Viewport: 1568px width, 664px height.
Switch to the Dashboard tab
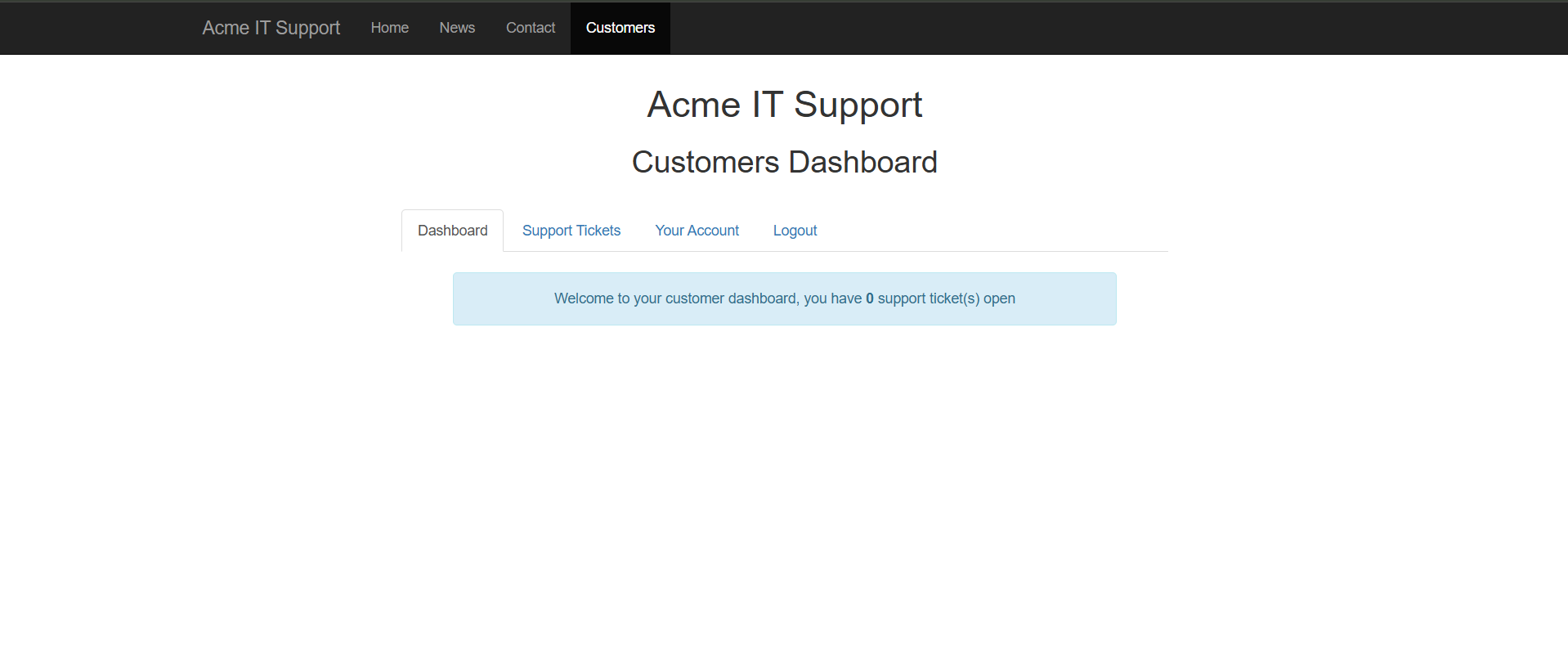[x=452, y=231]
